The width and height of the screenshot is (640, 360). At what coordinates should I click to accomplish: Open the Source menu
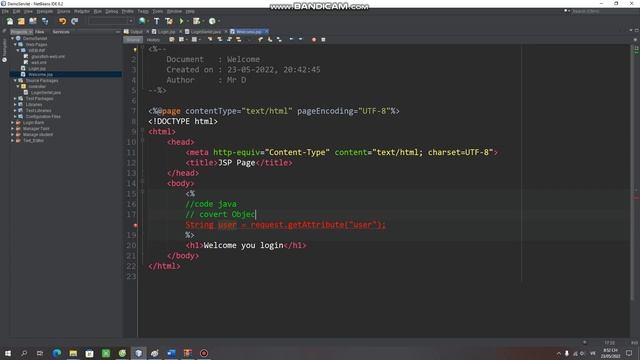(63, 11)
